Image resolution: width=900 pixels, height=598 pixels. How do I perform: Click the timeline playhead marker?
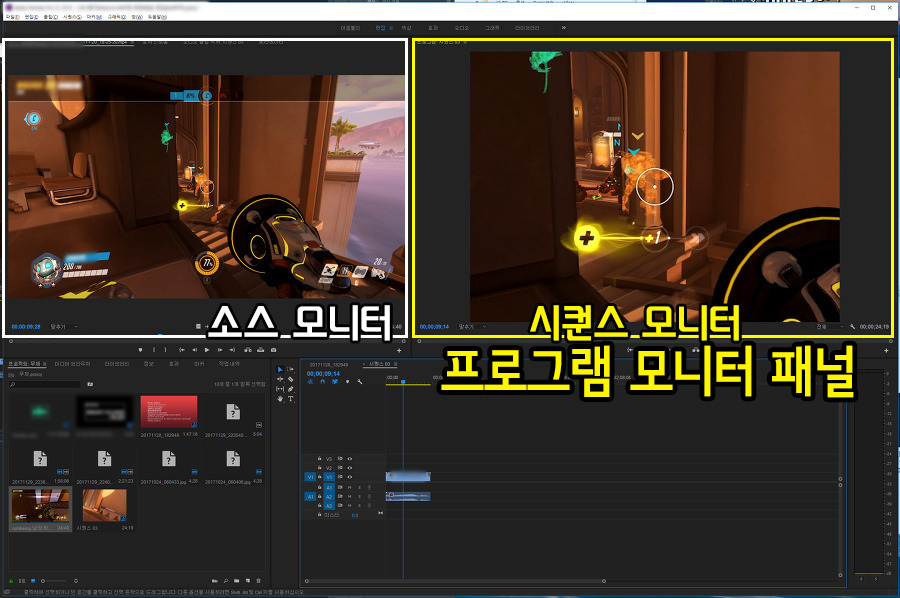(403, 382)
